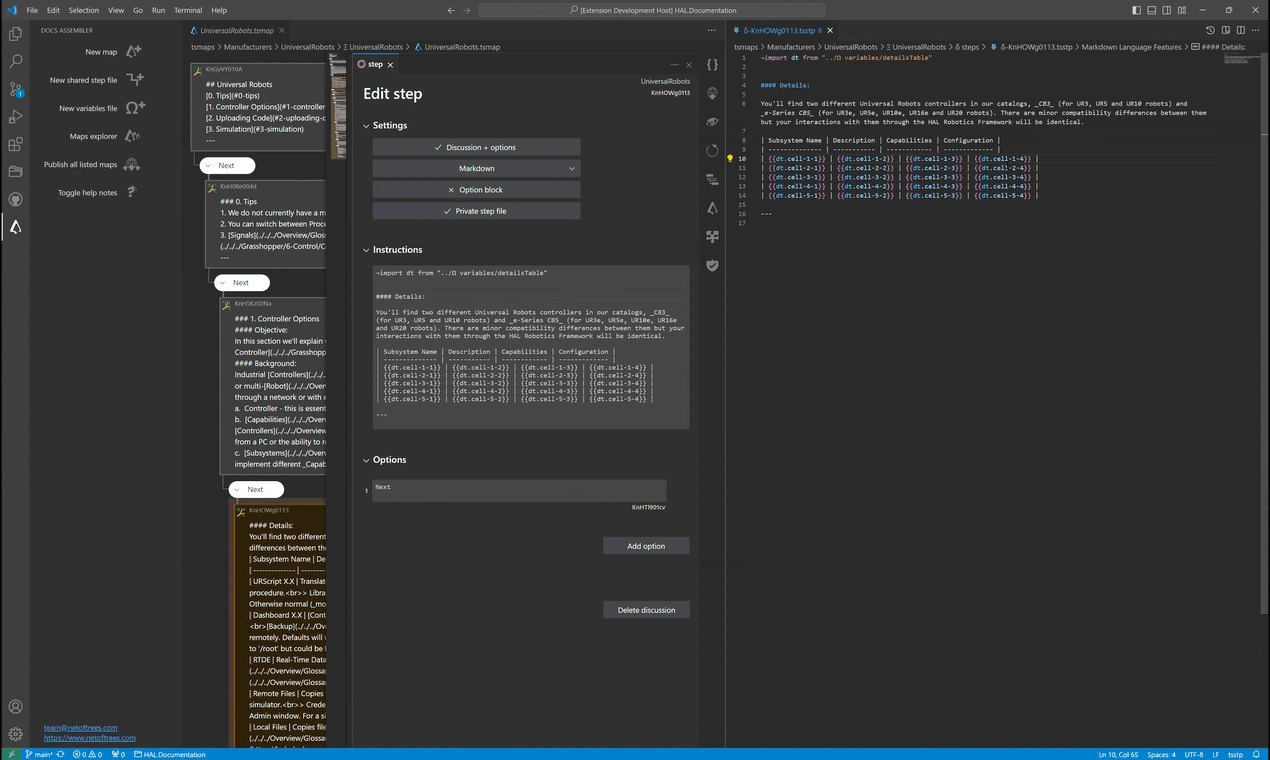Click Manufacturers in right editor breadcrumb
Screen dimensions: 1270x760
click(x=789, y=47)
